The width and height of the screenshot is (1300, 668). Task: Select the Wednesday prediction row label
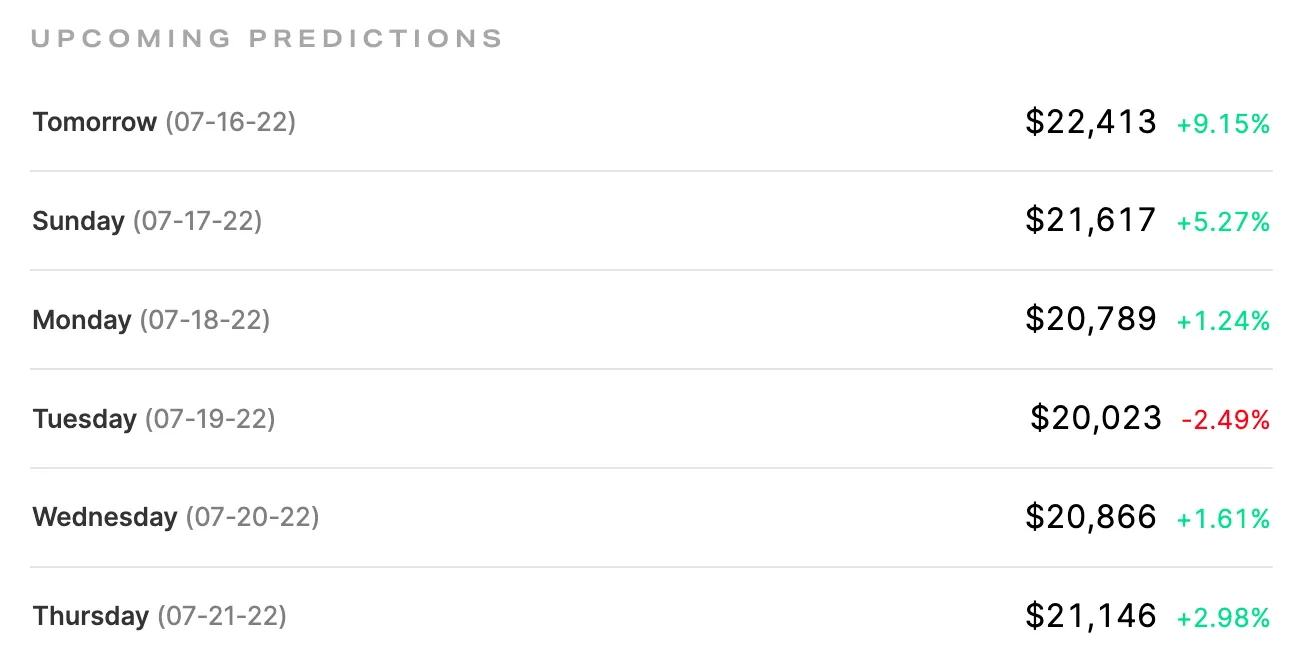click(176, 517)
